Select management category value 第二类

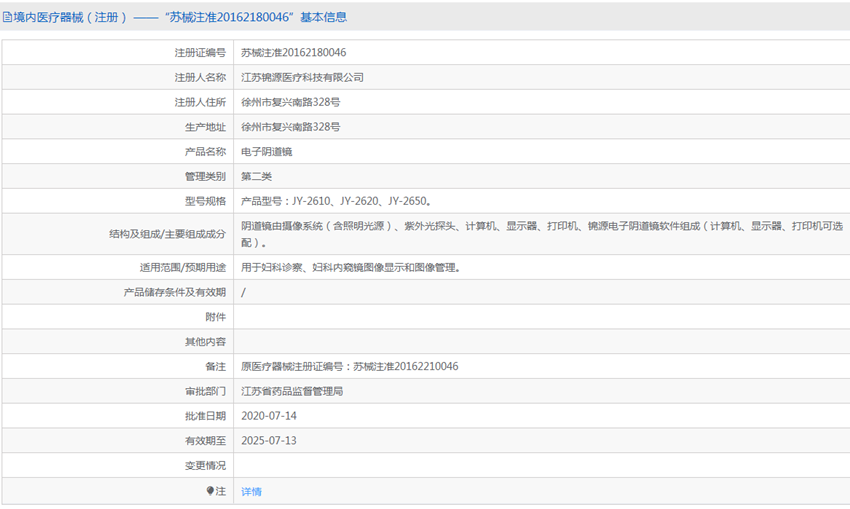(256, 176)
